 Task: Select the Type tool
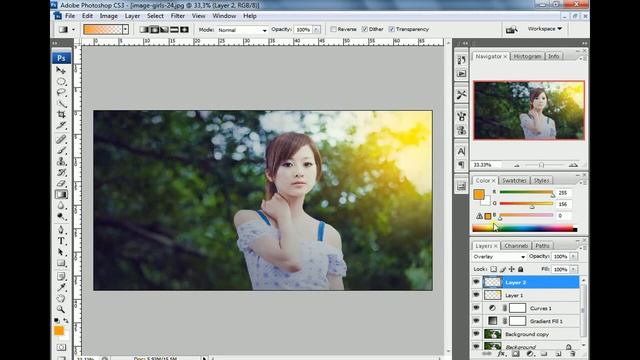pos(61,241)
